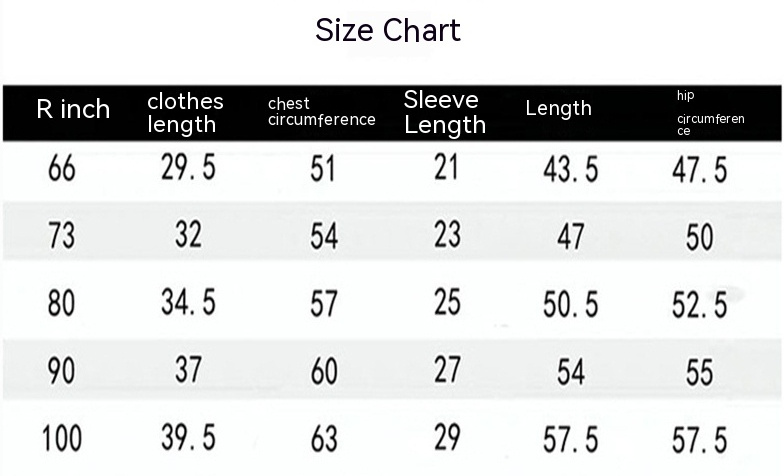The image size is (784, 476).
Task: Click the length value 50.5
Action: pos(570,304)
